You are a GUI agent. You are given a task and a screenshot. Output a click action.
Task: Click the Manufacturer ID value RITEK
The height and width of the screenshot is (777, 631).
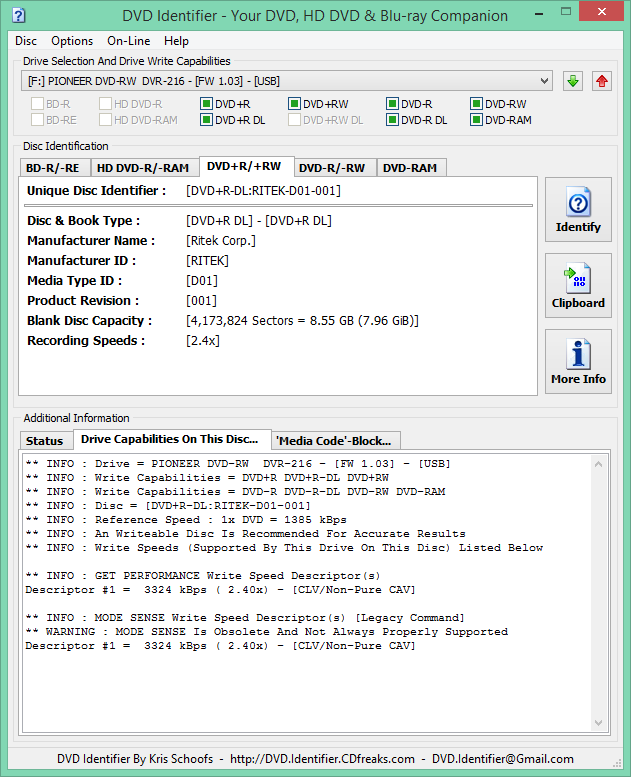coord(207,261)
